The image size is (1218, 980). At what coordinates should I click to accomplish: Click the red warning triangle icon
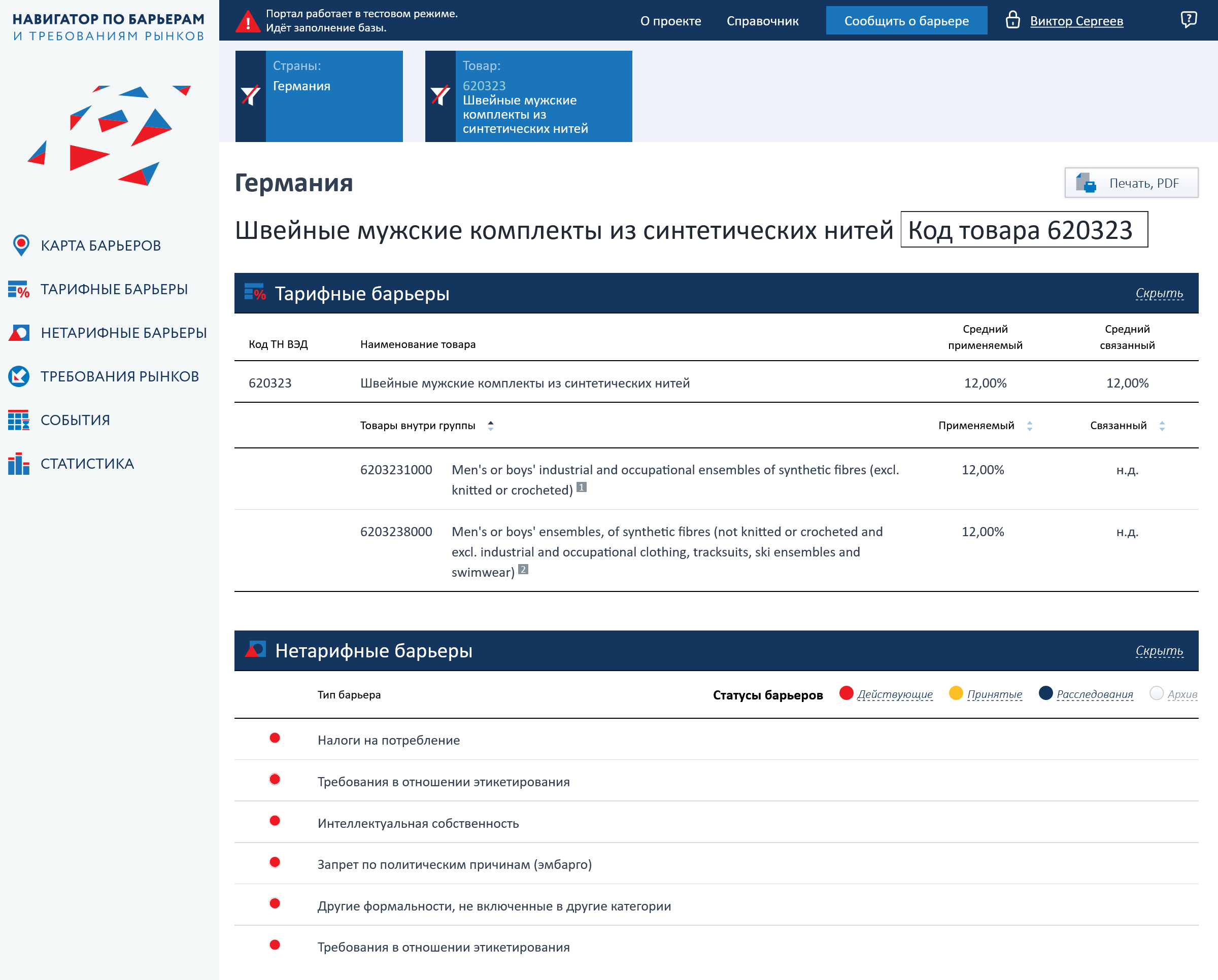tap(248, 21)
